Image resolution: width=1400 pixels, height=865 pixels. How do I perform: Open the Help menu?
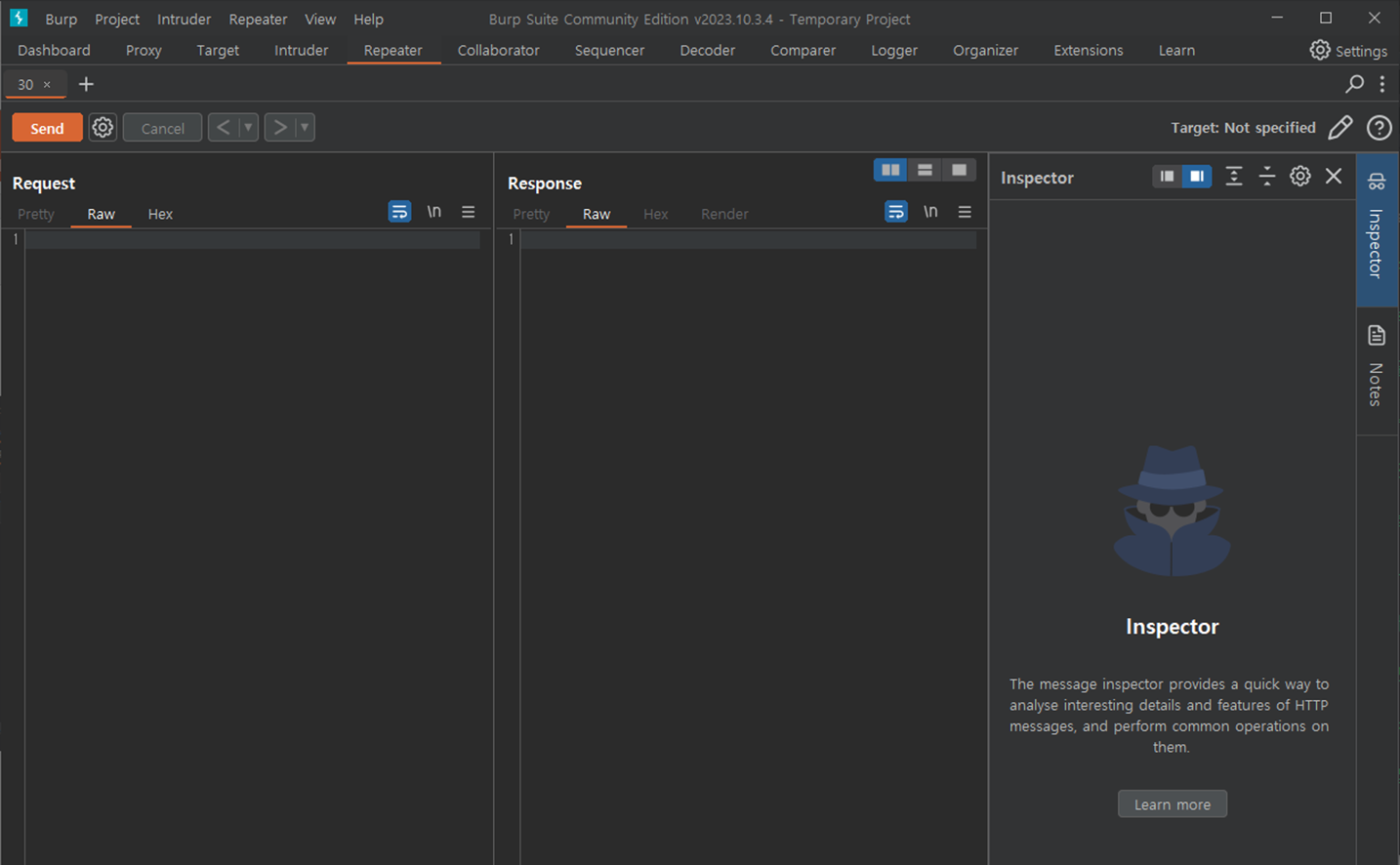(x=368, y=19)
